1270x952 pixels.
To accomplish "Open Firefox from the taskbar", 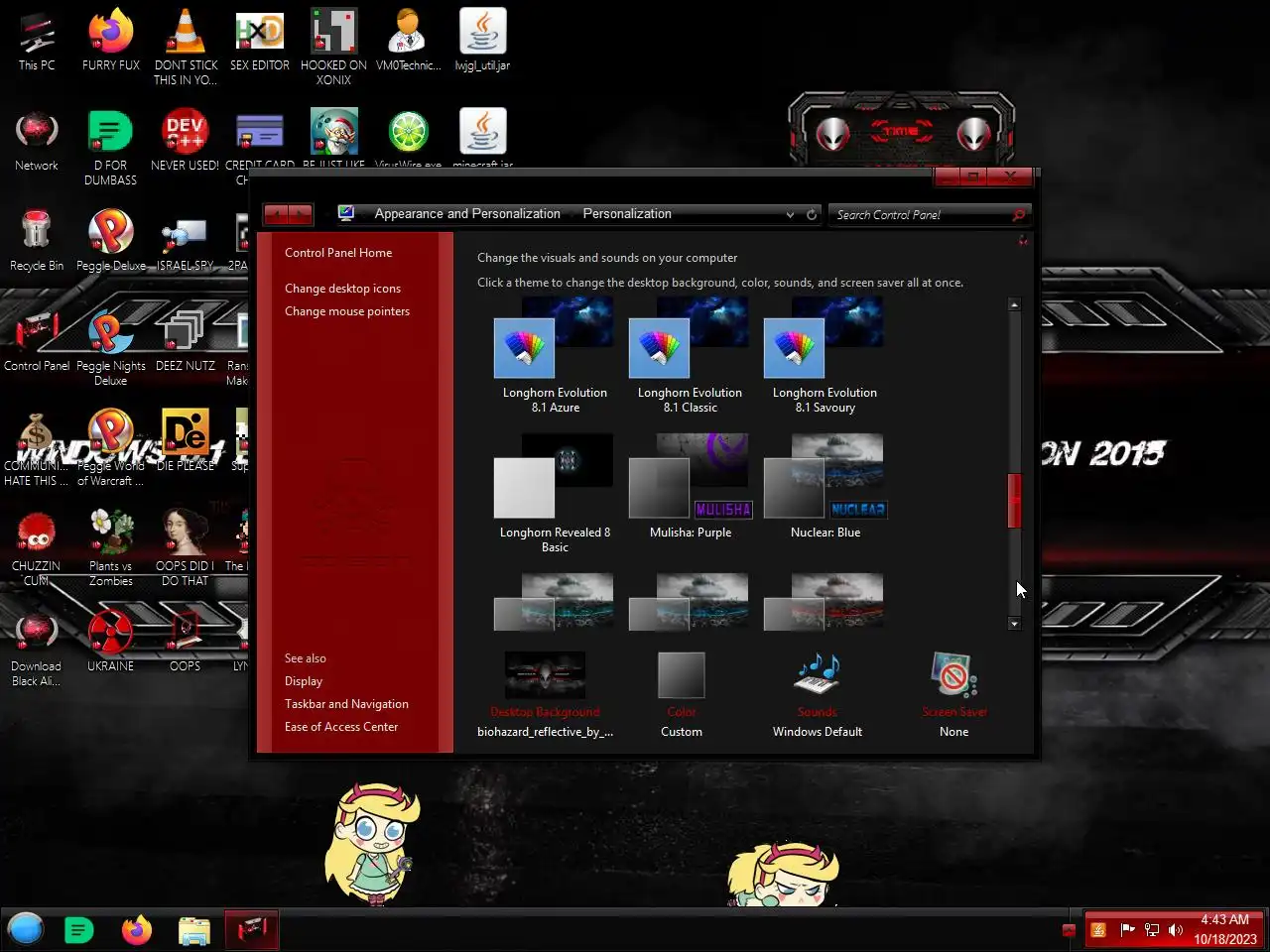I will pos(137,930).
